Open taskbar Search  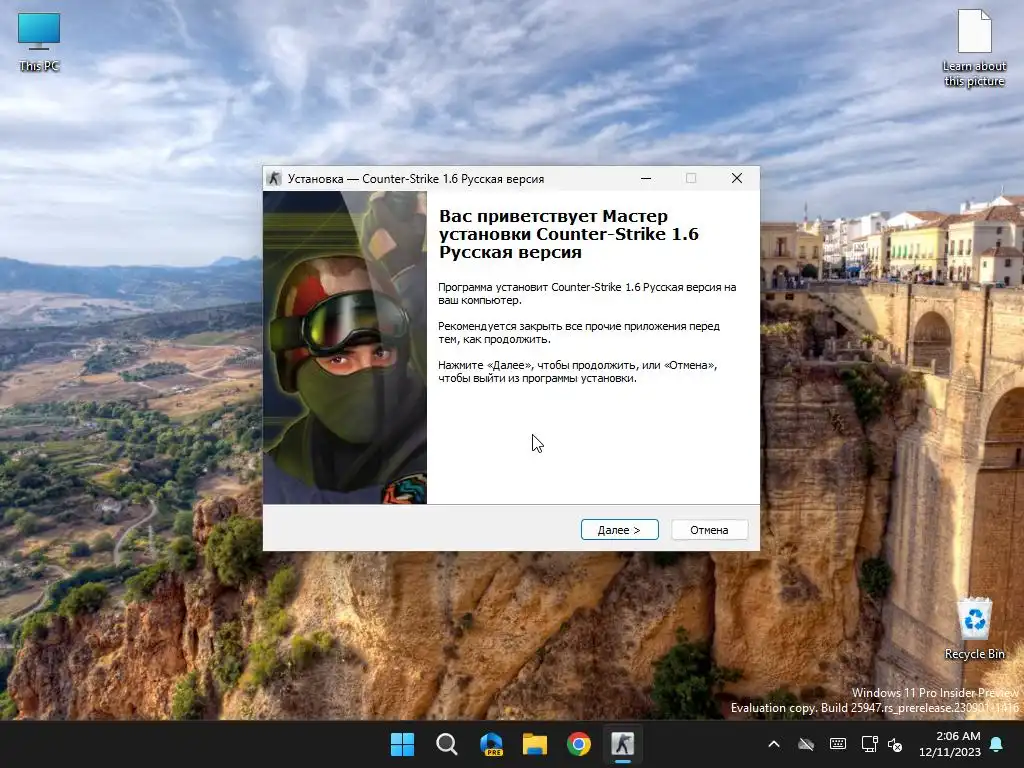point(447,744)
